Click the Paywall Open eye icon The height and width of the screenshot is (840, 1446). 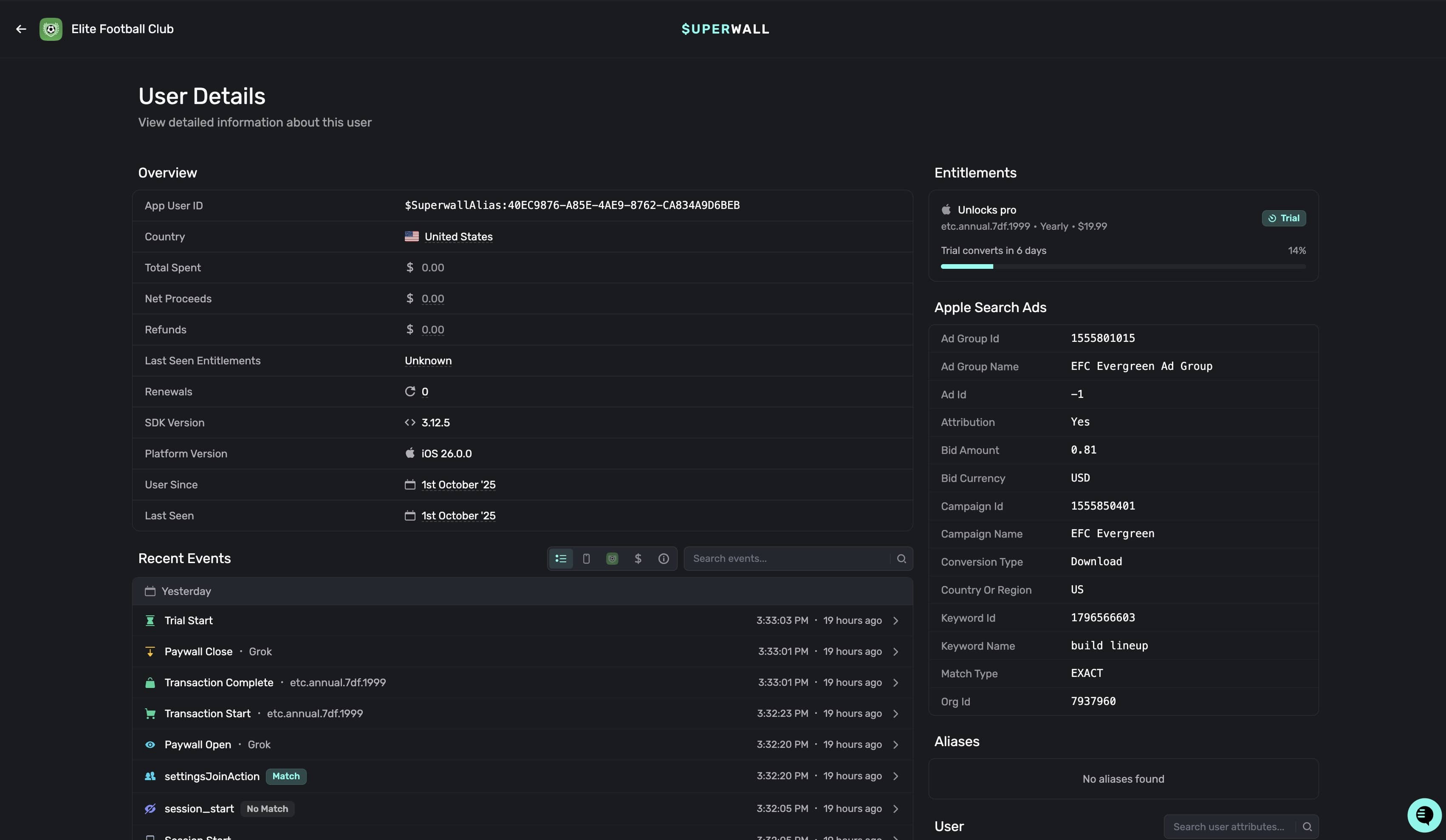point(150,745)
